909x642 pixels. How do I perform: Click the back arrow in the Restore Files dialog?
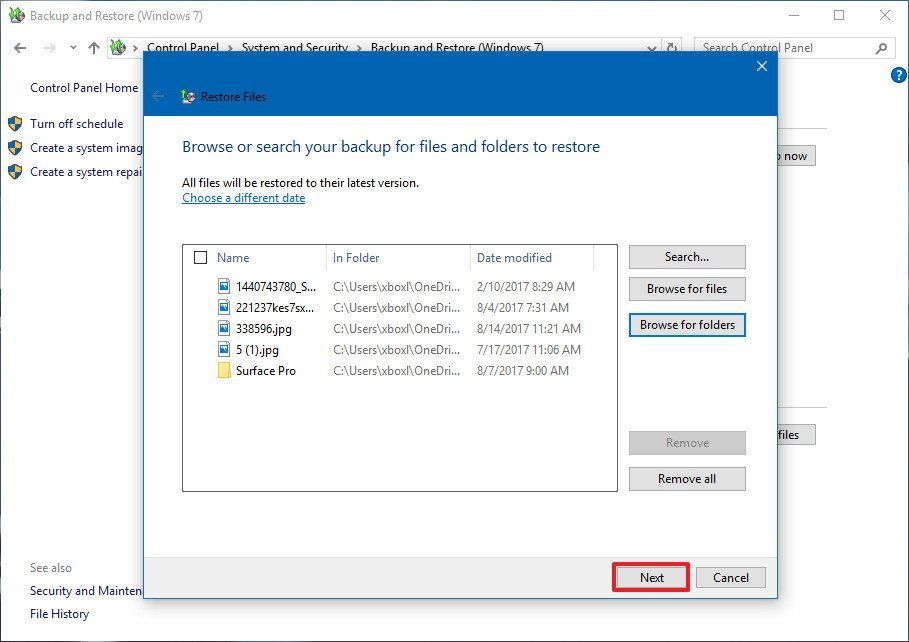pyautogui.click(x=159, y=96)
